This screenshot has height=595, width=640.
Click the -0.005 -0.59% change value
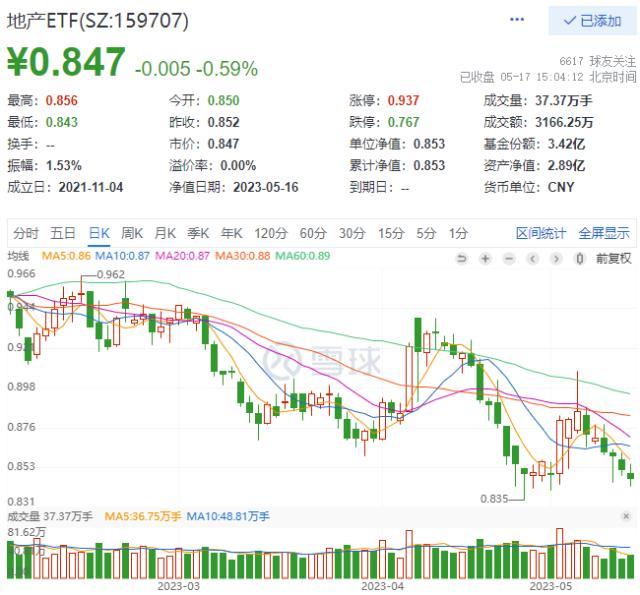pyautogui.click(x=196, y=69)
